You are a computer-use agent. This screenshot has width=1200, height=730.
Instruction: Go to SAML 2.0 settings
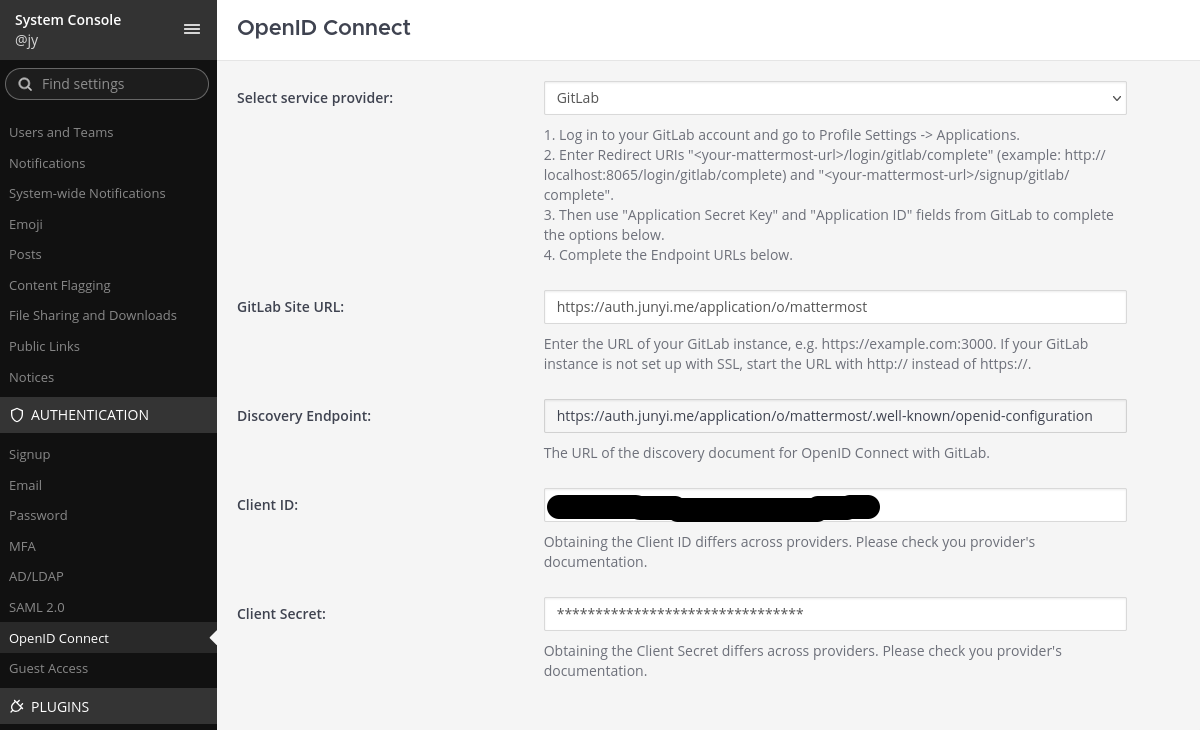coord(36,607)
